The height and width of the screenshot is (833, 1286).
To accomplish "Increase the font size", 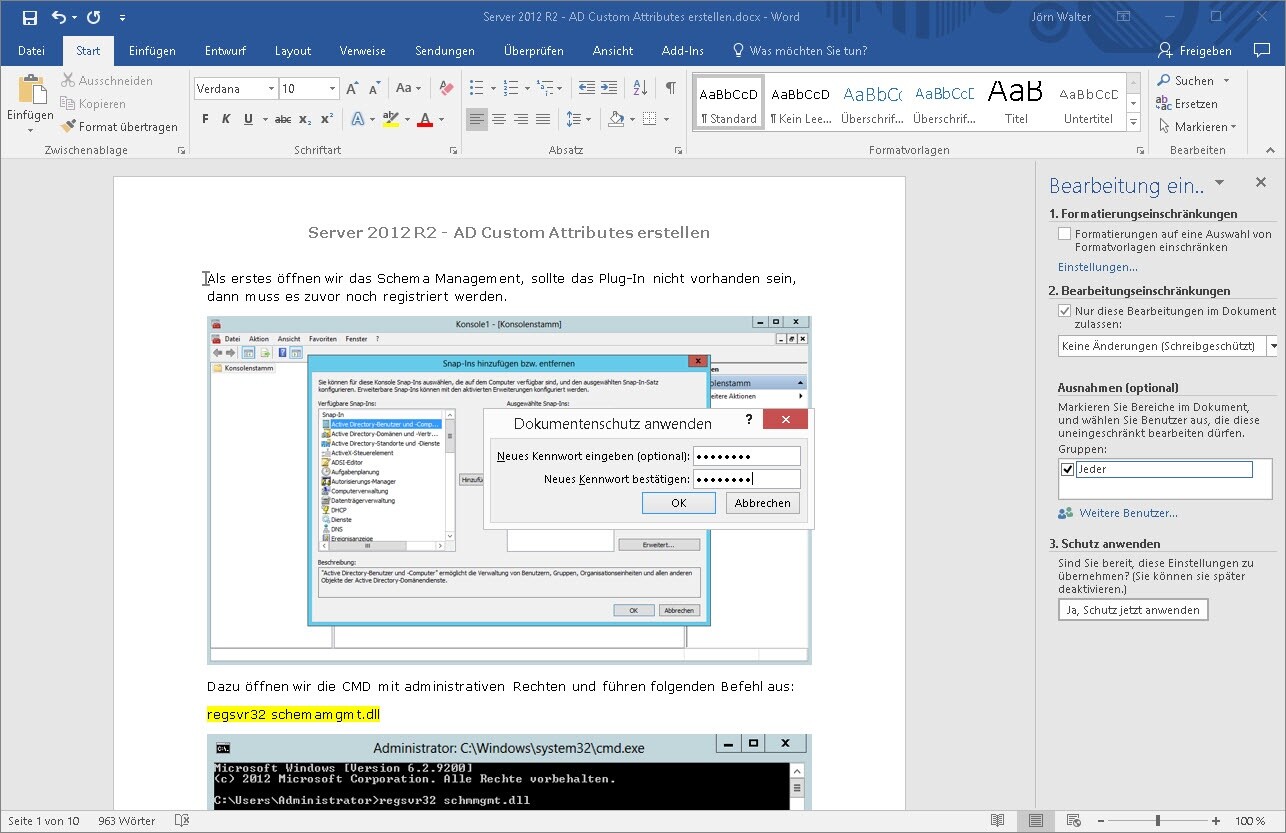I will [352, 88].
